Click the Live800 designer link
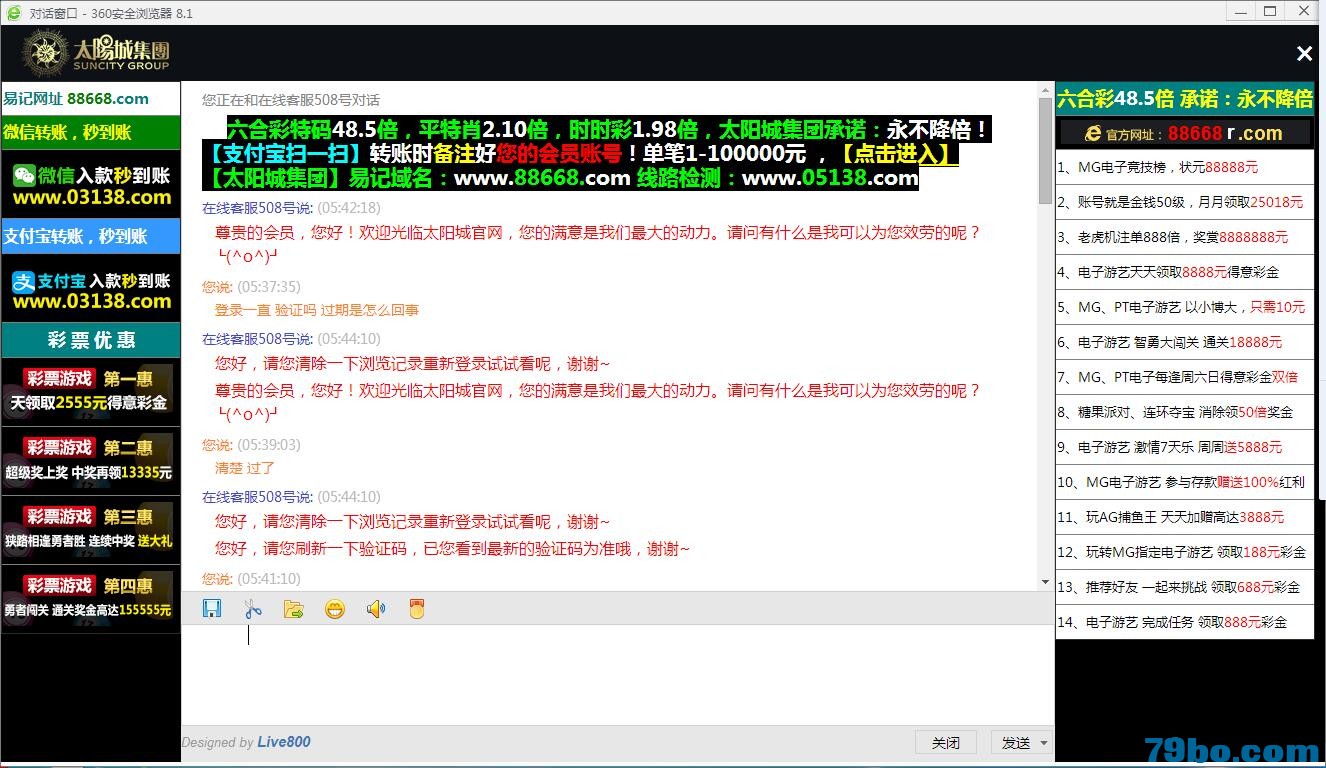 [x=284, y=742]
